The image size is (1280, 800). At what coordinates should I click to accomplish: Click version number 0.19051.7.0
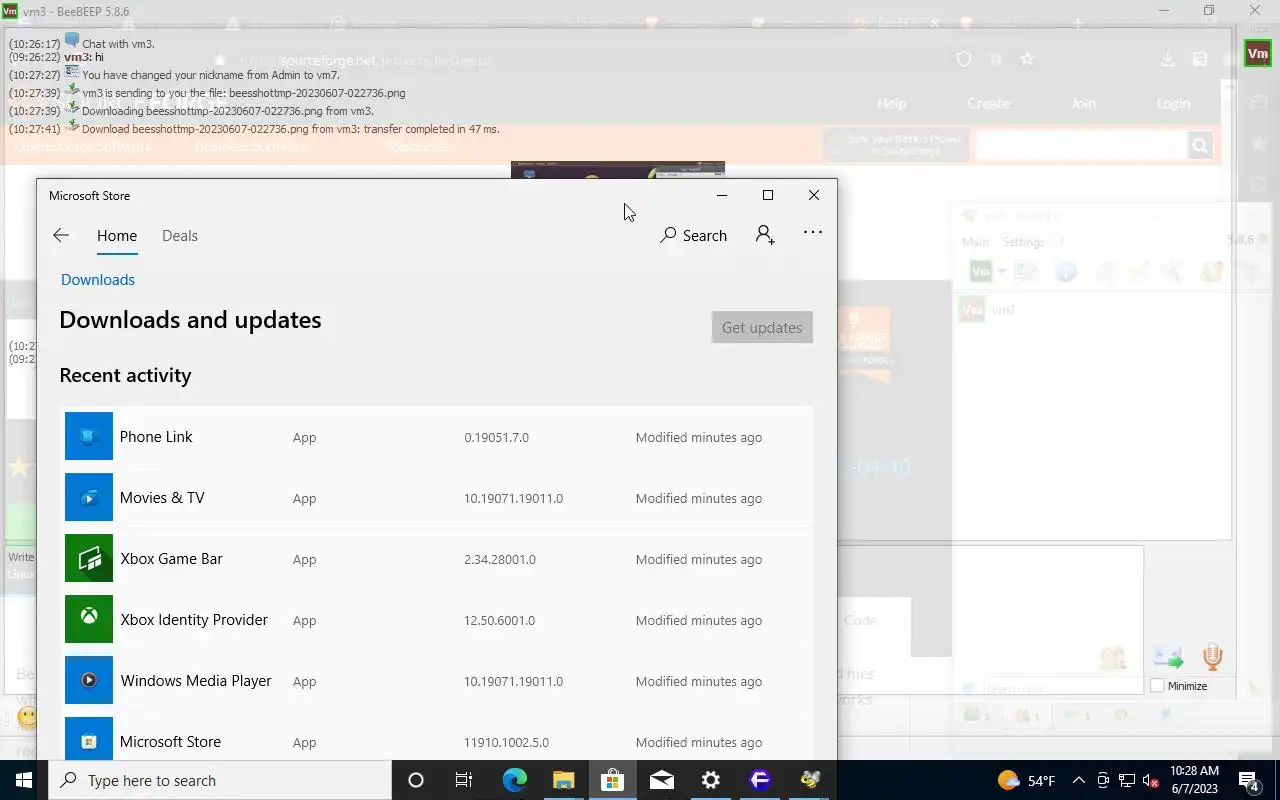pyautogui.click(x=496, y=437)
